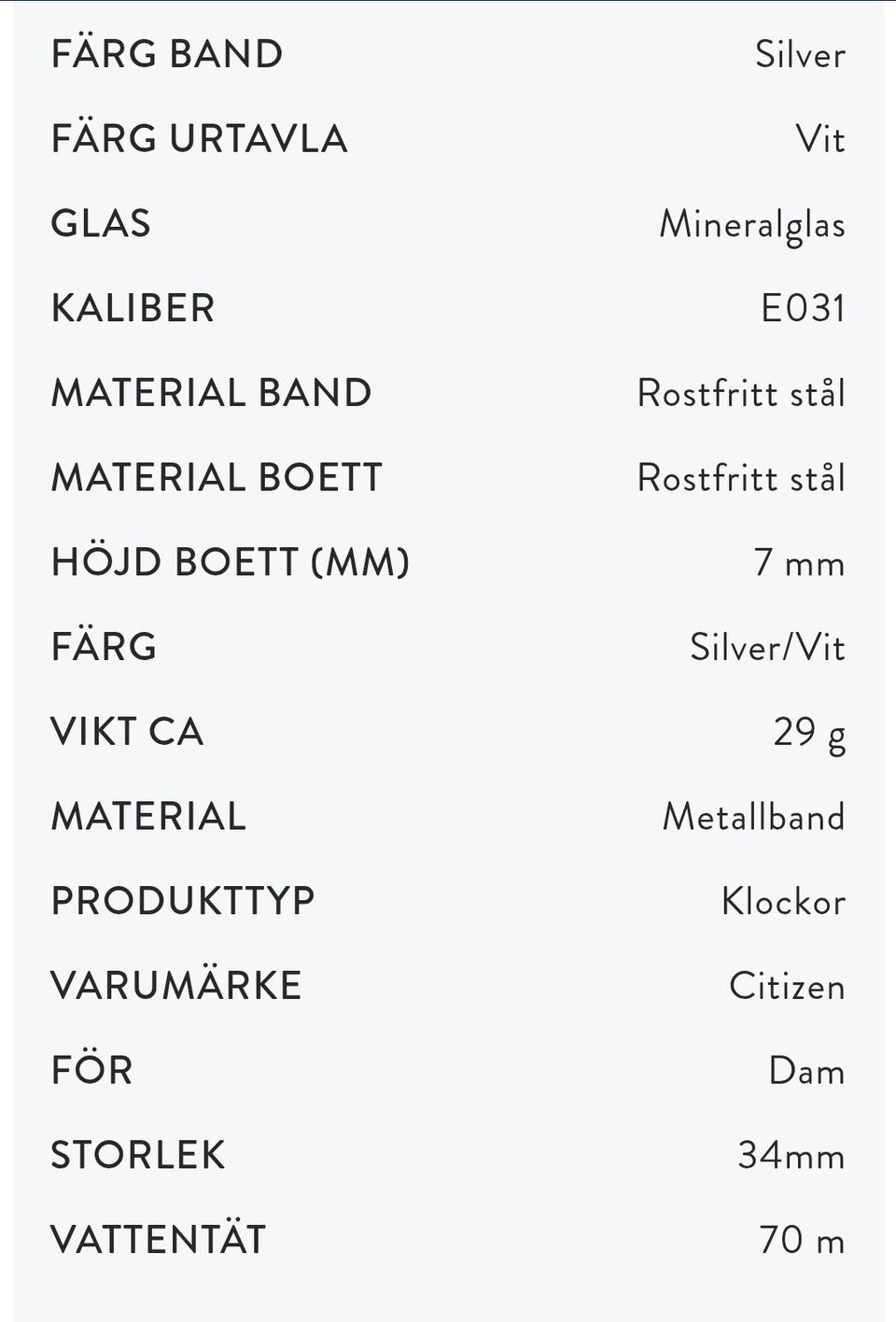Click the PRODUKTTYP label

tap(183, 901)
